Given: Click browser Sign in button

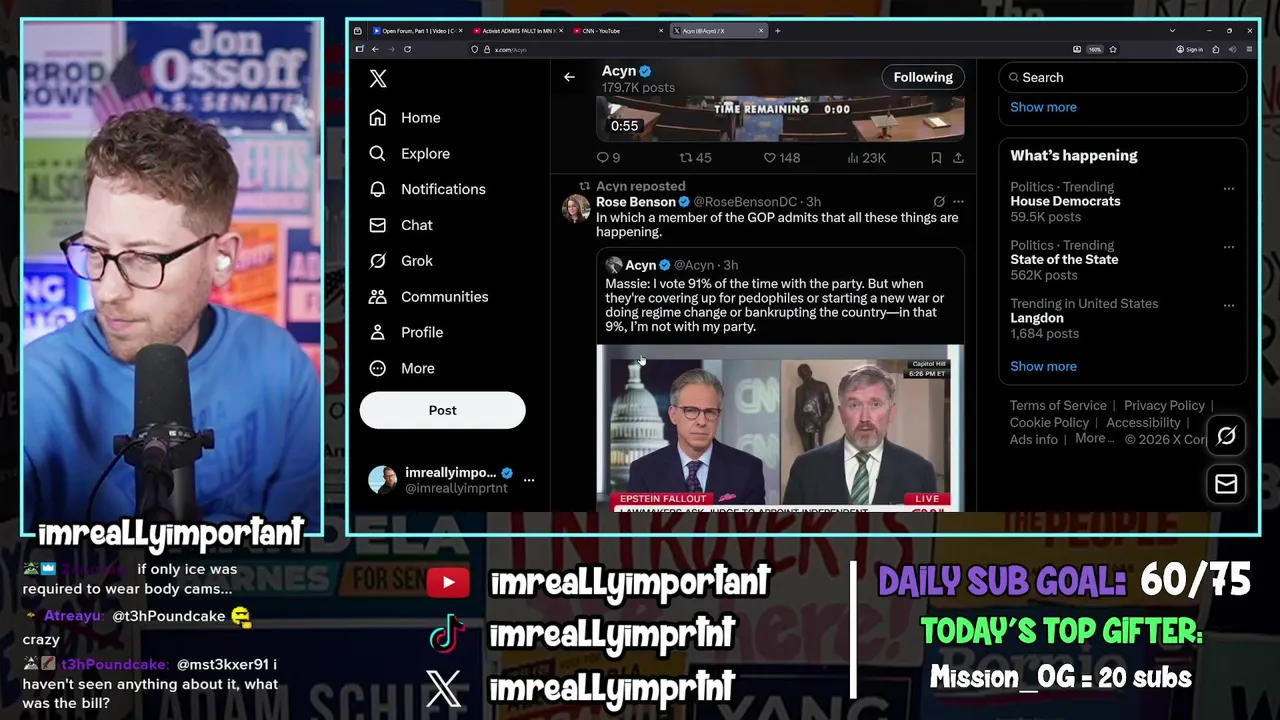Looking at the screenshot, I should point(1188,49).
